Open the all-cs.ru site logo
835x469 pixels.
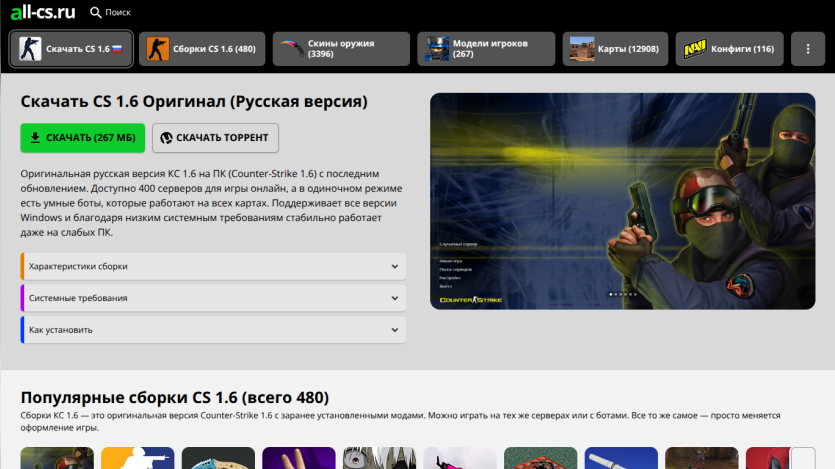click(43, 12)
